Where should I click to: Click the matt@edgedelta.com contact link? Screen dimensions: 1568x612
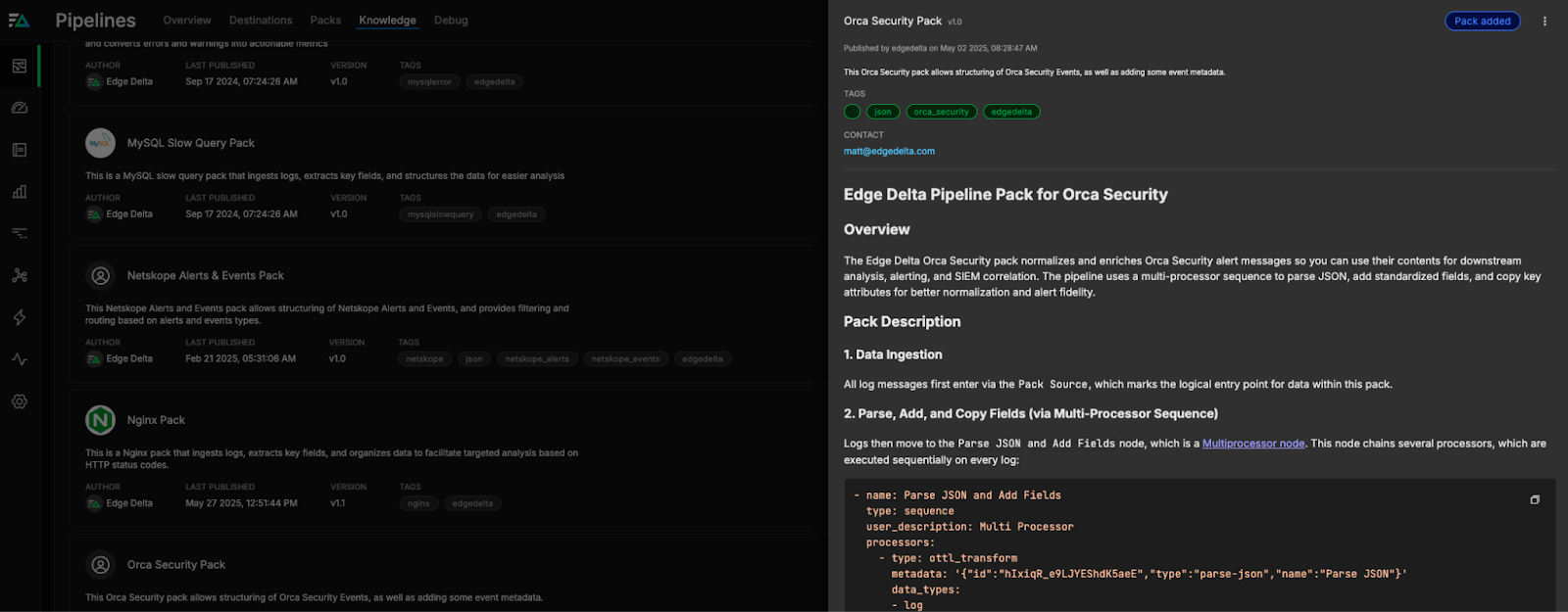(889, 152)
